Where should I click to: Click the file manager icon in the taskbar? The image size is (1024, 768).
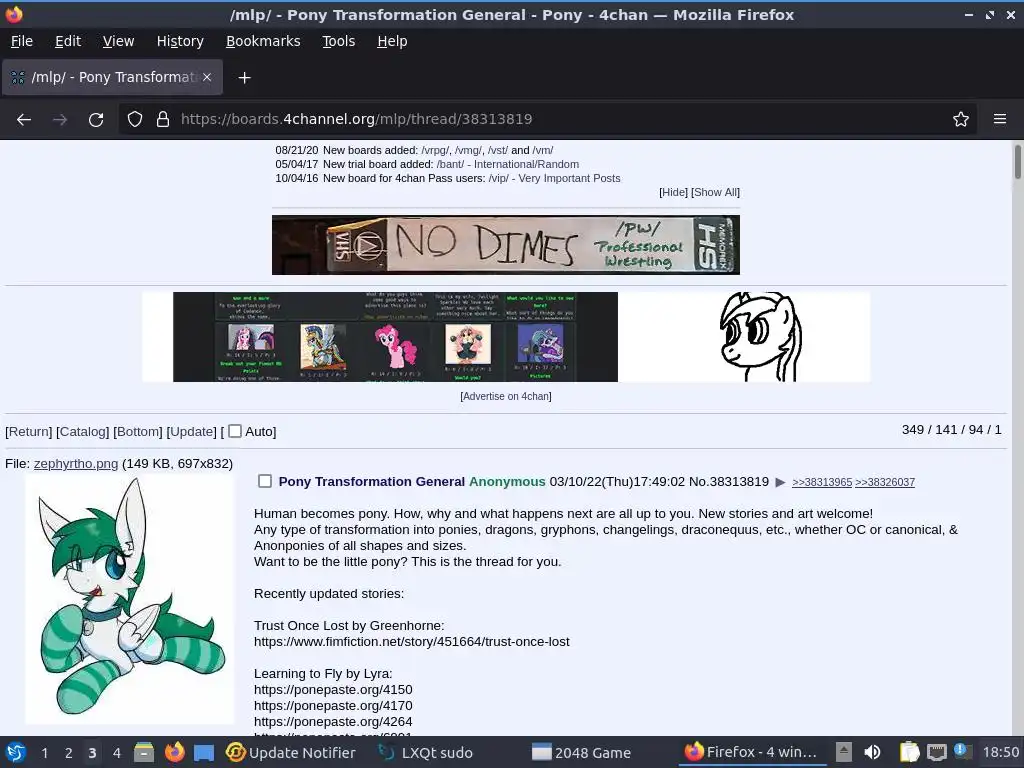(x=144, y=752)
